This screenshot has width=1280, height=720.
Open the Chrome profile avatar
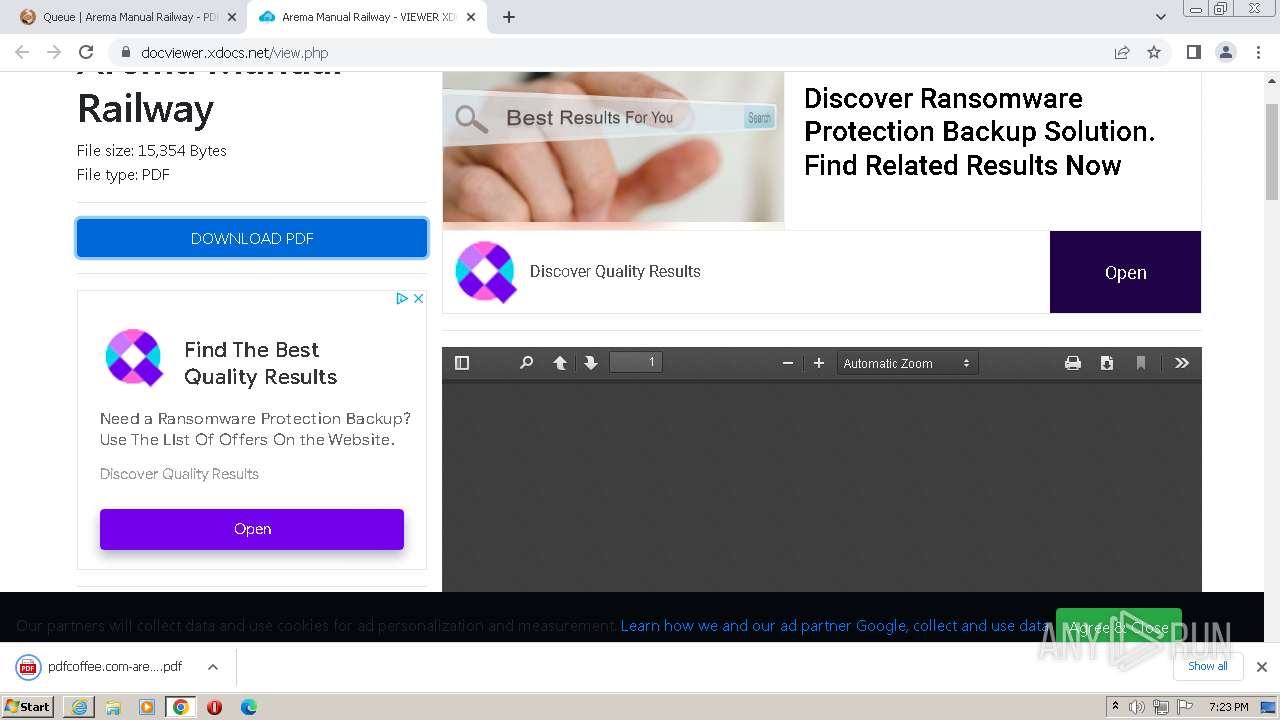pos(1225,52)
